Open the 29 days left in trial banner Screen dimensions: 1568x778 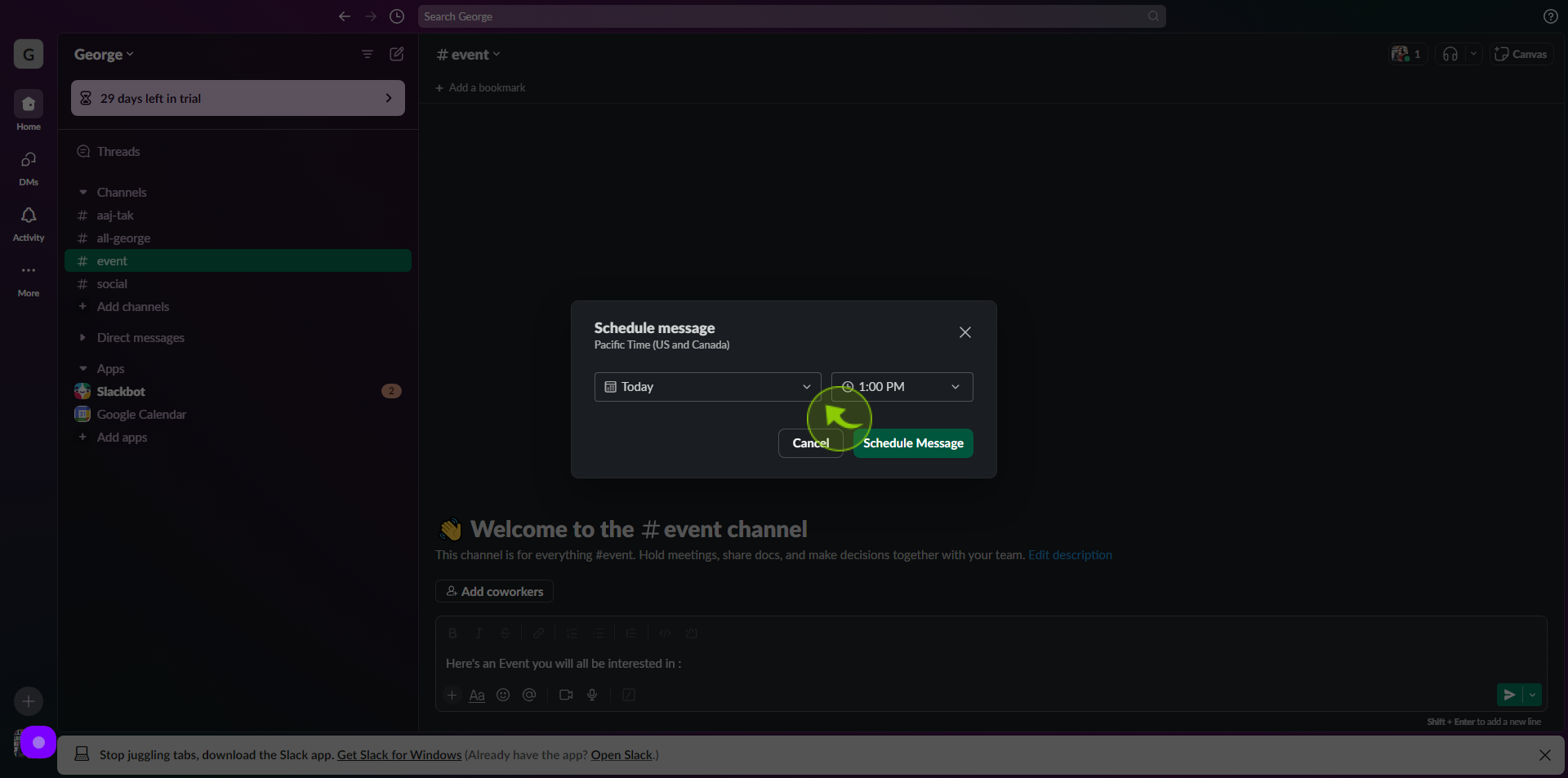tap(238, 98)
